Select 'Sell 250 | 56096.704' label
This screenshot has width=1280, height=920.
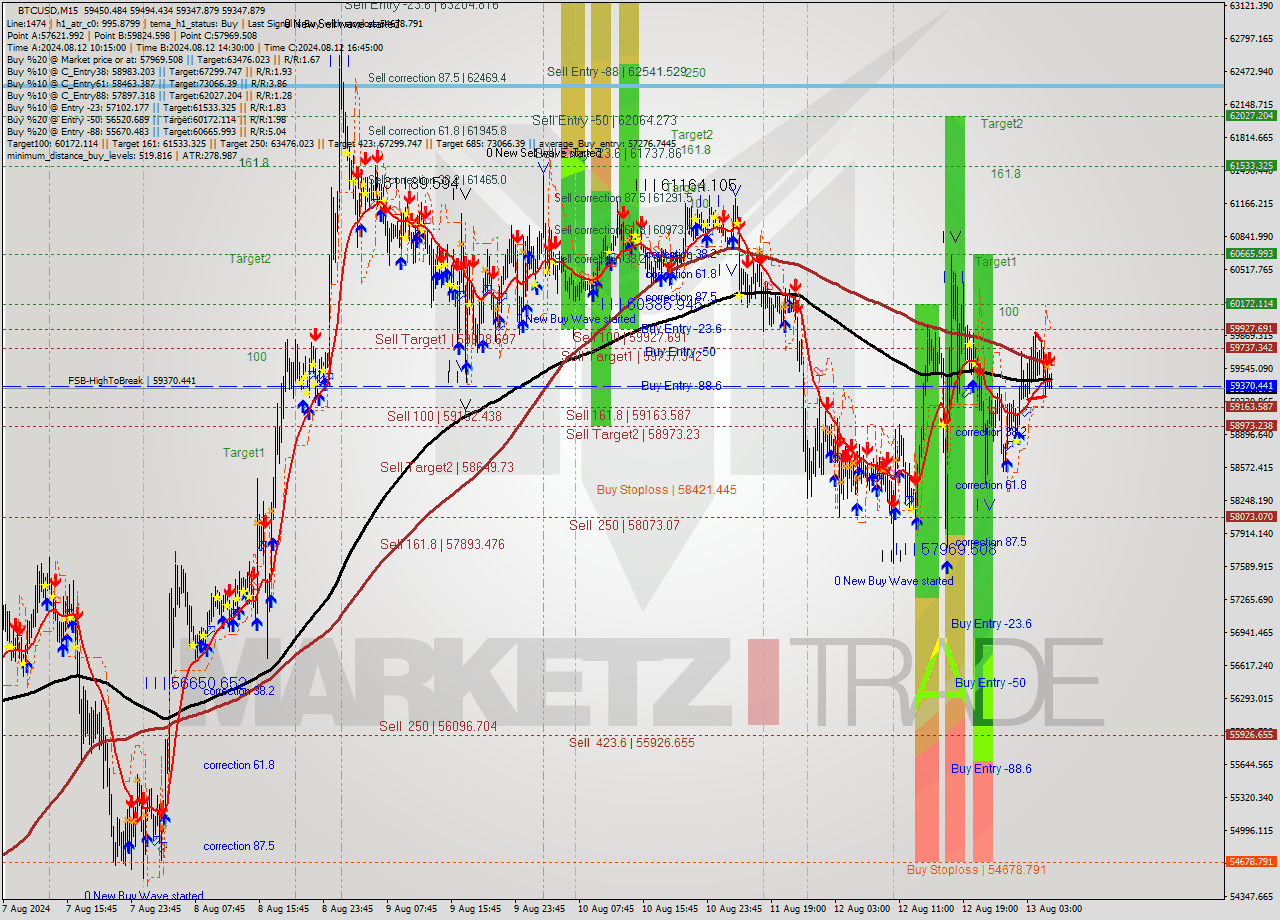tap(438, 726)
